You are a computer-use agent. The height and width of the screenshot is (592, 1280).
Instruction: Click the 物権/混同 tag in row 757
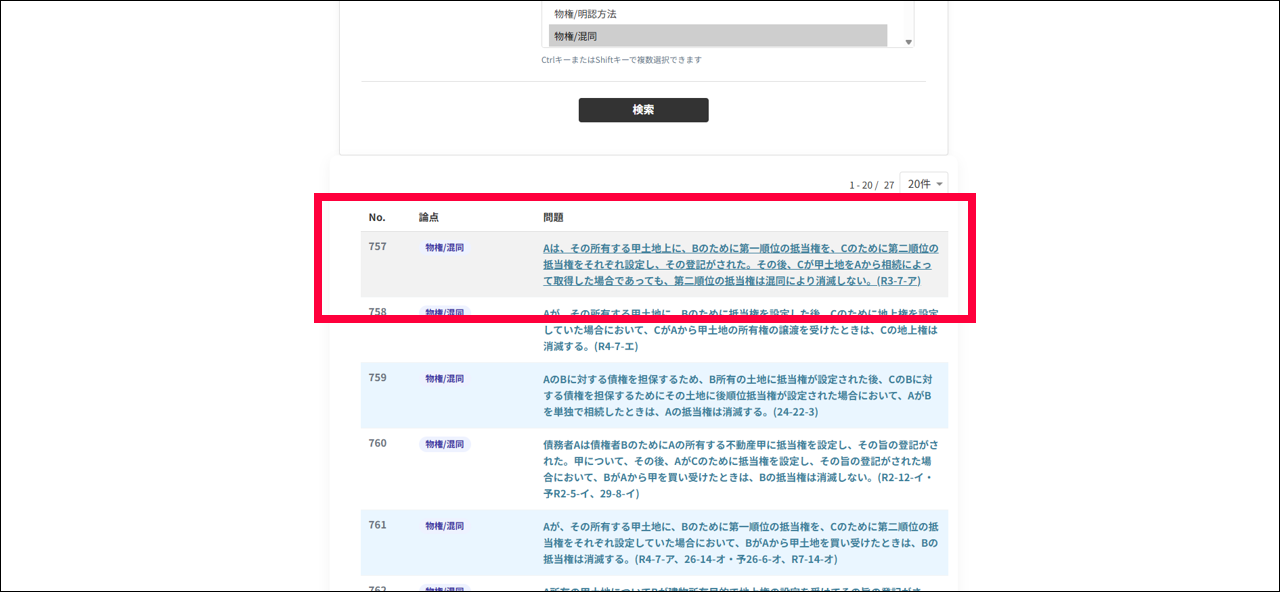(444, 247)
